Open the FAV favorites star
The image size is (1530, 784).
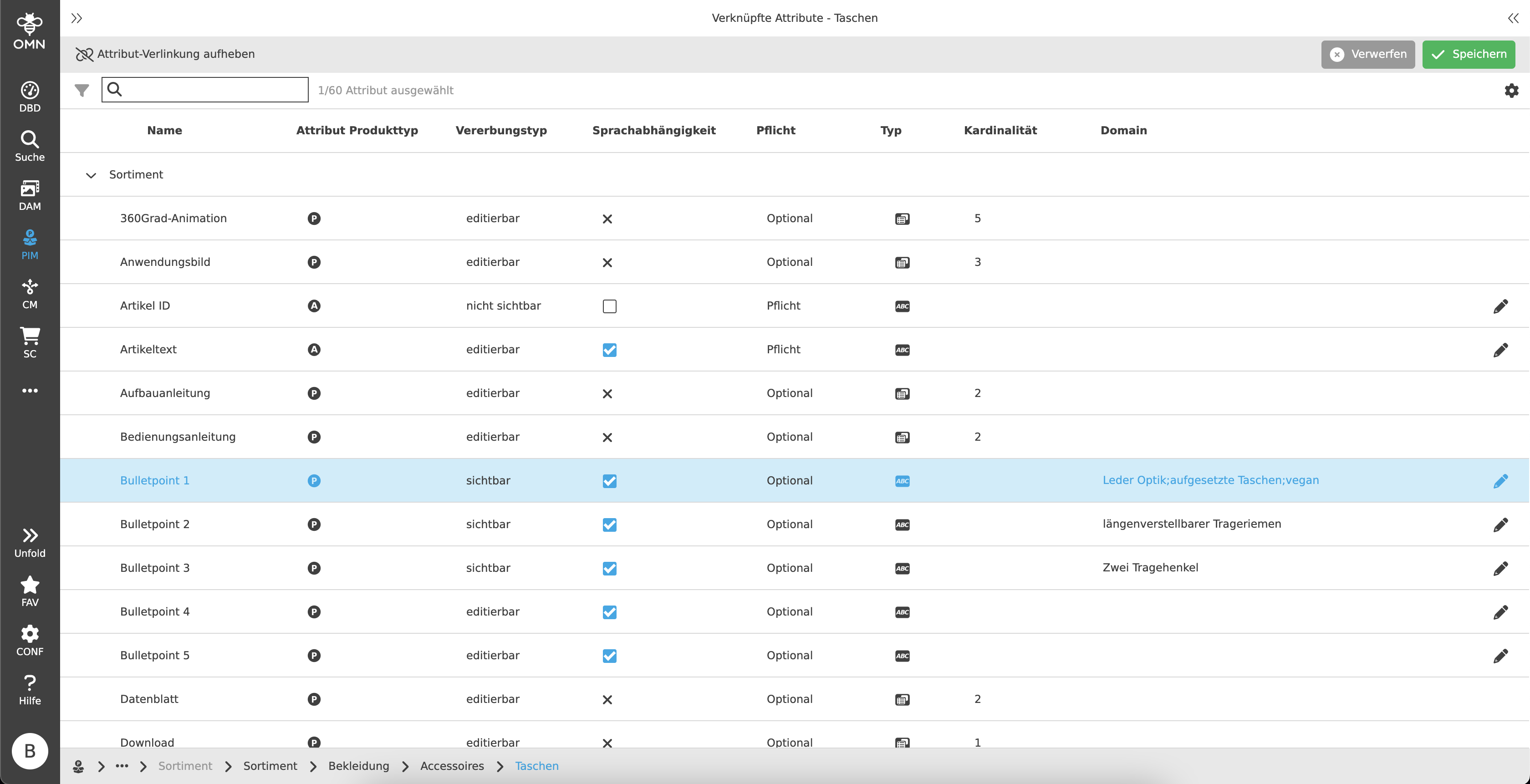pos(30,591)
